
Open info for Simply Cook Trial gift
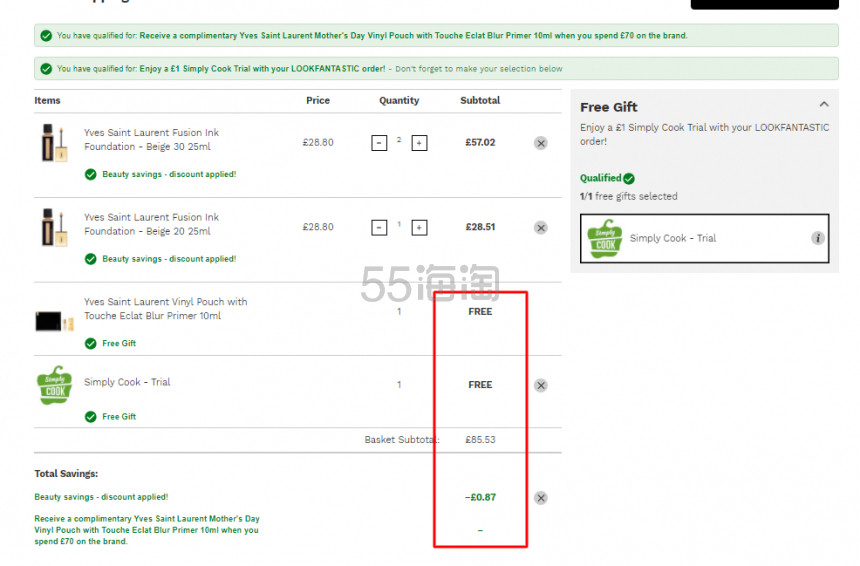tap(817, 238)
